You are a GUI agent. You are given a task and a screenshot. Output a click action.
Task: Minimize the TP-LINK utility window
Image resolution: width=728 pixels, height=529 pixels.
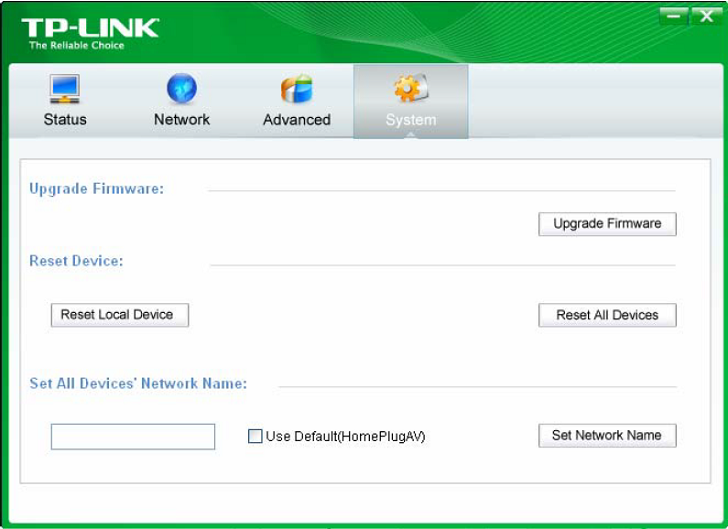675,16
